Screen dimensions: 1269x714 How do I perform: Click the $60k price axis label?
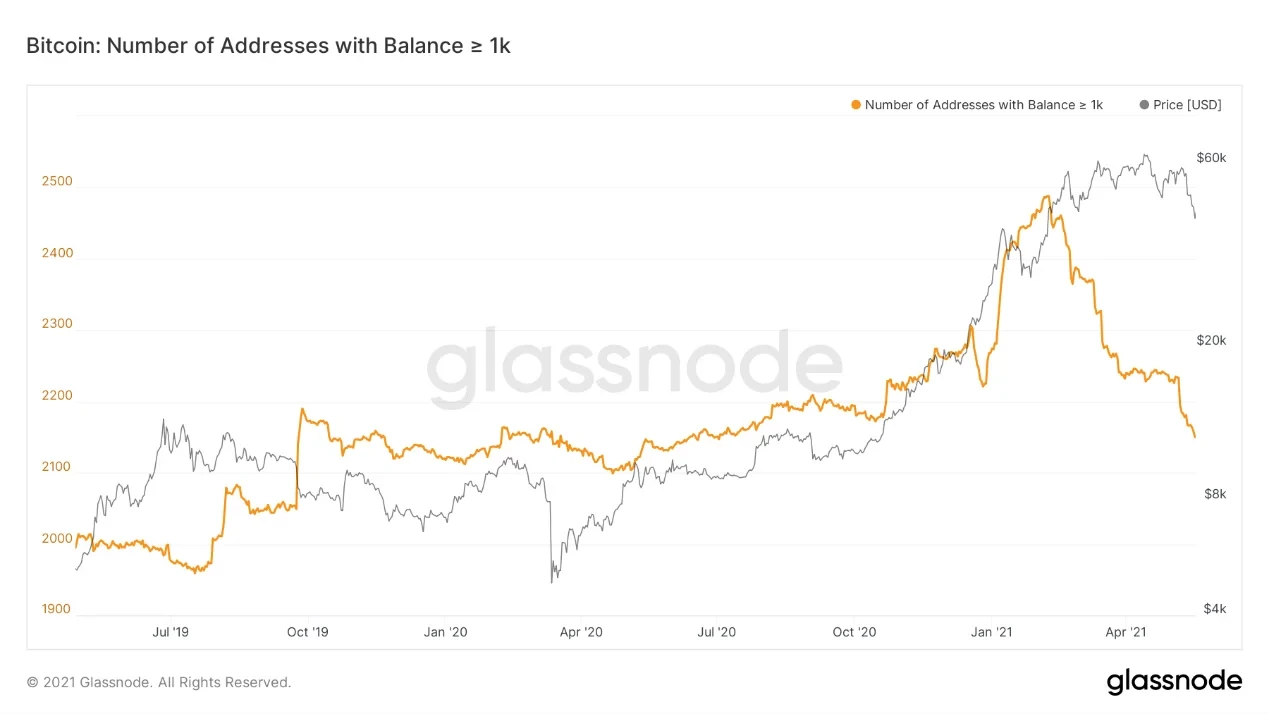[x=1211, y=158]
